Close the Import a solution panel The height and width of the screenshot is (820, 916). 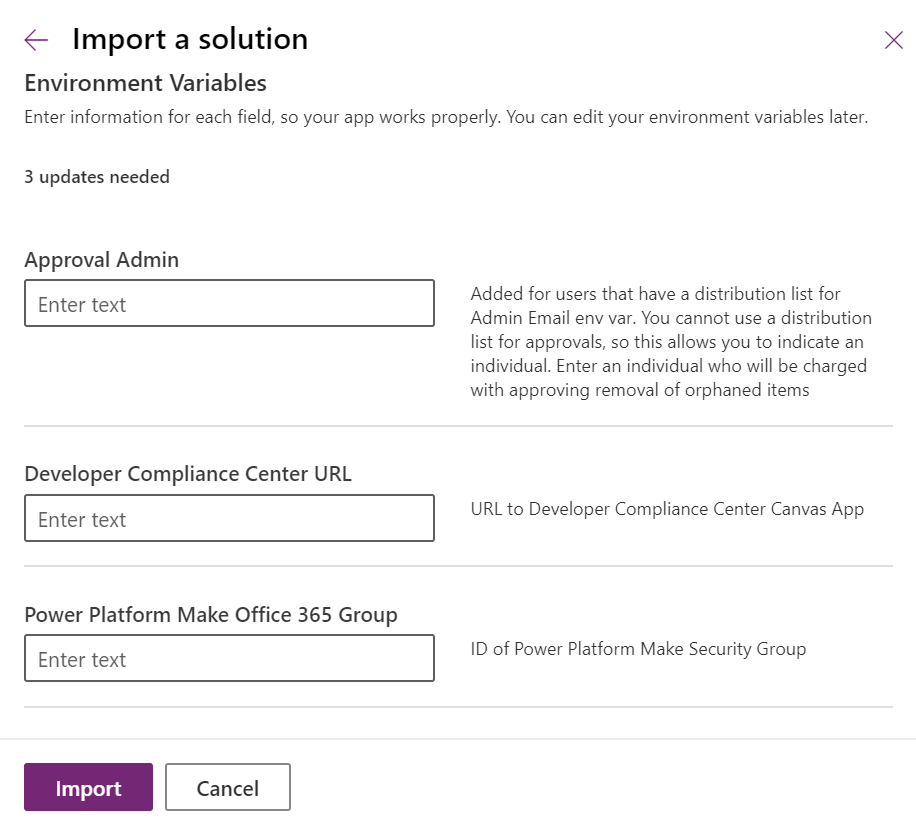pyautogui.click(x=893, y=40)
